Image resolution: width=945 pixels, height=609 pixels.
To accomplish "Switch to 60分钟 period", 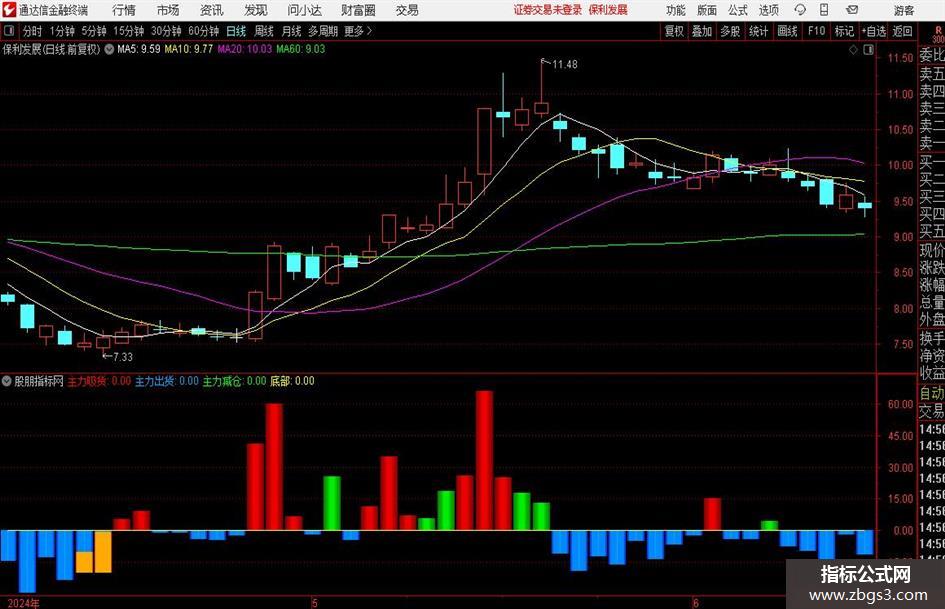I will [204, 31].
